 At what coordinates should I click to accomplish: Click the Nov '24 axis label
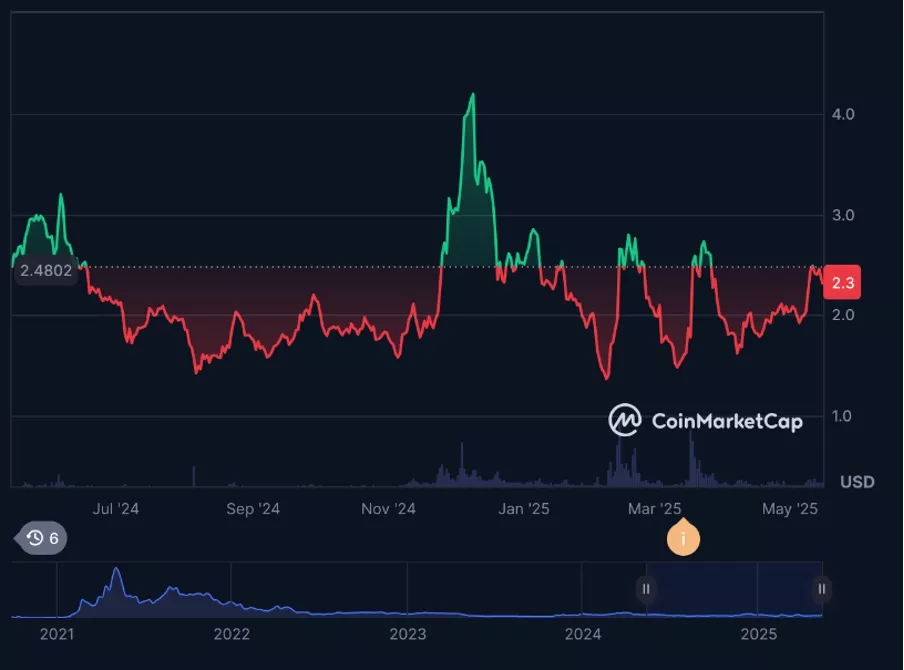point(388,509)
